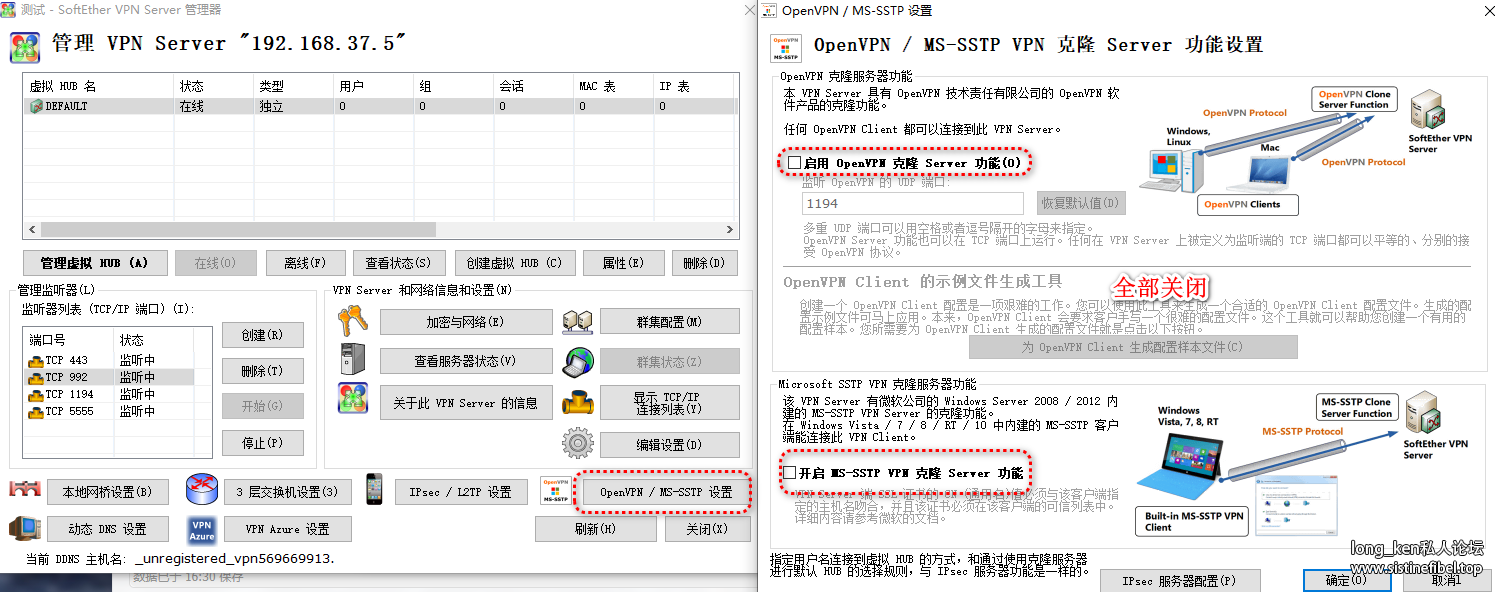Image resolution: width=1496 pixels, height=592 pixels.
Task: Click the server computer icon beside 查看服务器状态
Action: pyautogui.click(x=352, y=361)
